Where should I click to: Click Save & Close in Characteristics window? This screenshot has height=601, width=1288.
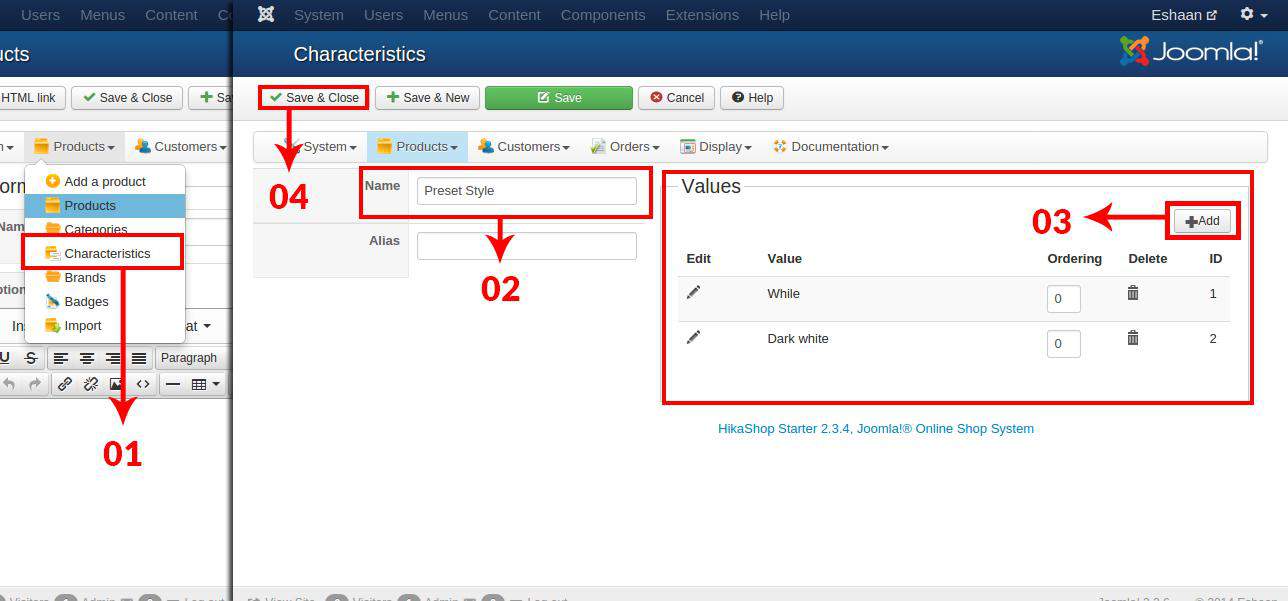coord(314,97)
